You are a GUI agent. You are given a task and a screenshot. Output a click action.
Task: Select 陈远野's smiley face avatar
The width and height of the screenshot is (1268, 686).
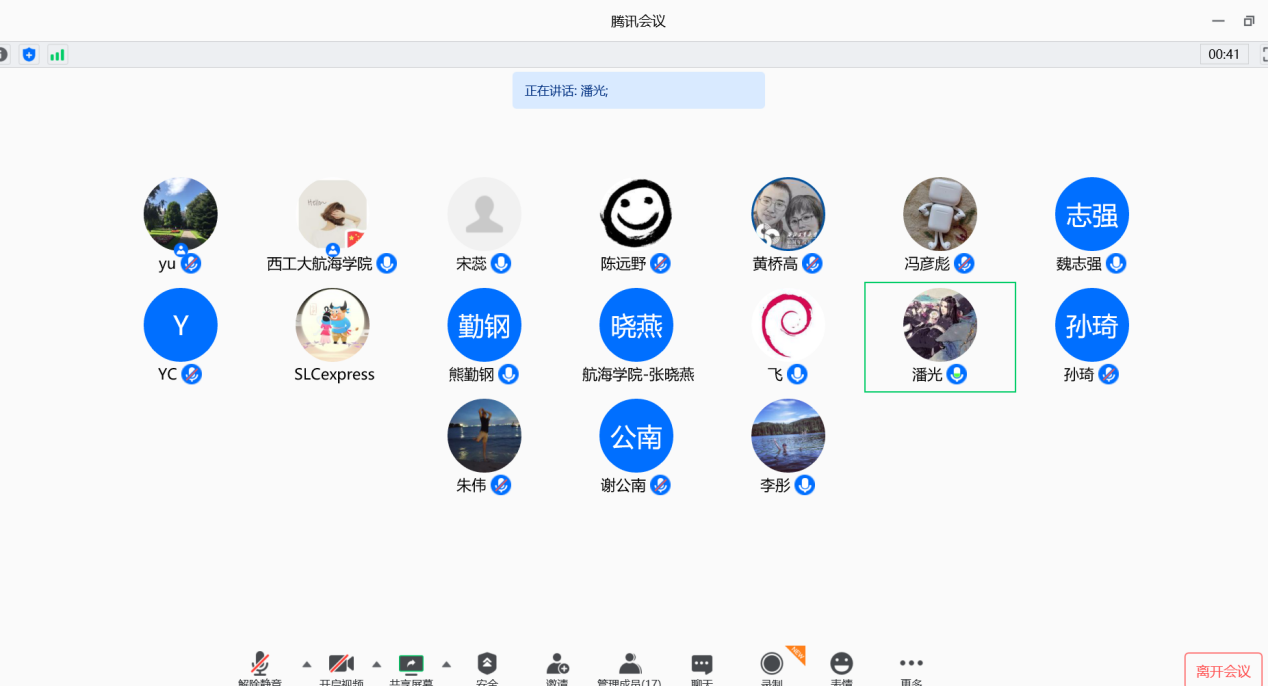pos(636,214)
